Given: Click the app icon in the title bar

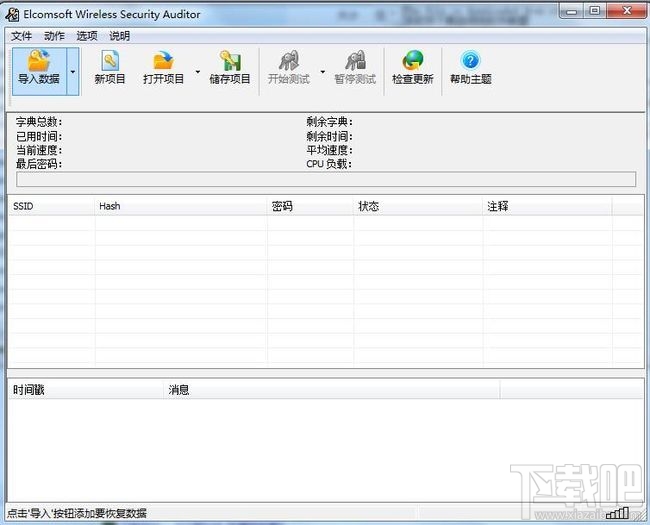Looking at the screenshot, I should (12, 15).
